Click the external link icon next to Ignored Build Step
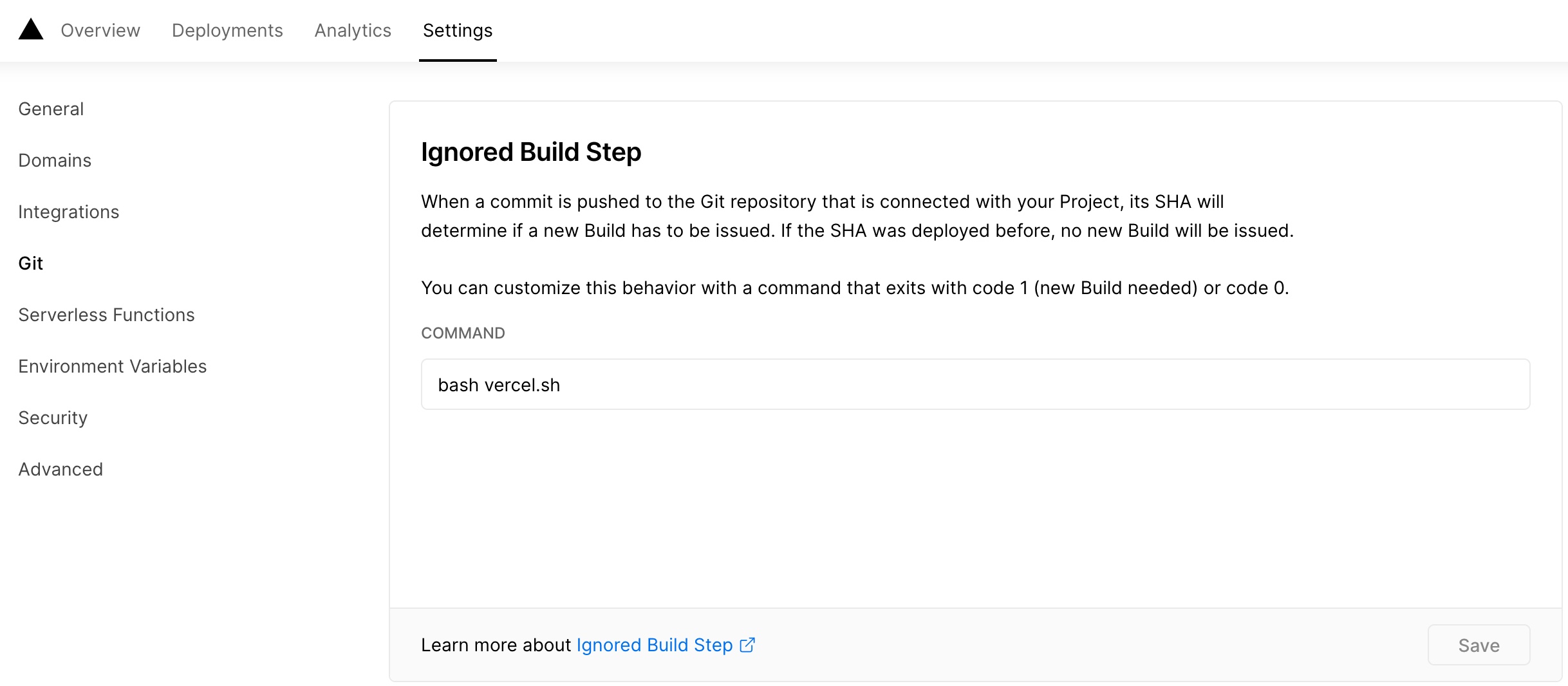This screenshot has width=1568, height=686. (x=747, y=645)
